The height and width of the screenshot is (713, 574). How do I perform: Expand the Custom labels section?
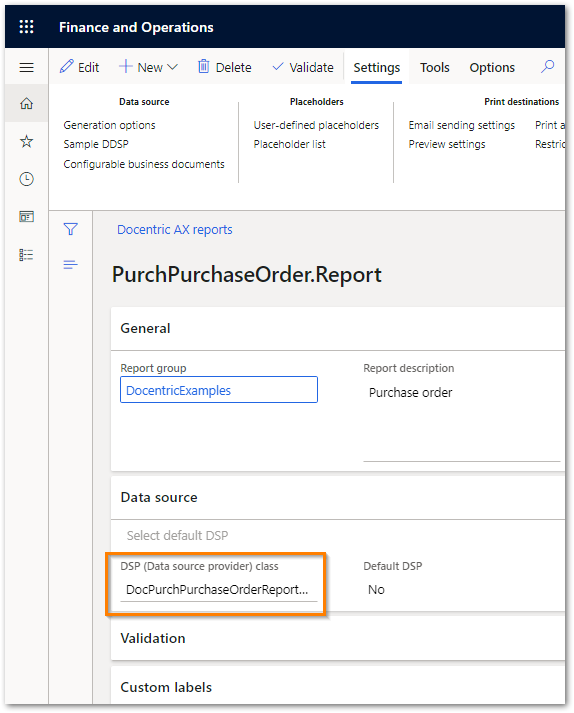coord(337,687)
